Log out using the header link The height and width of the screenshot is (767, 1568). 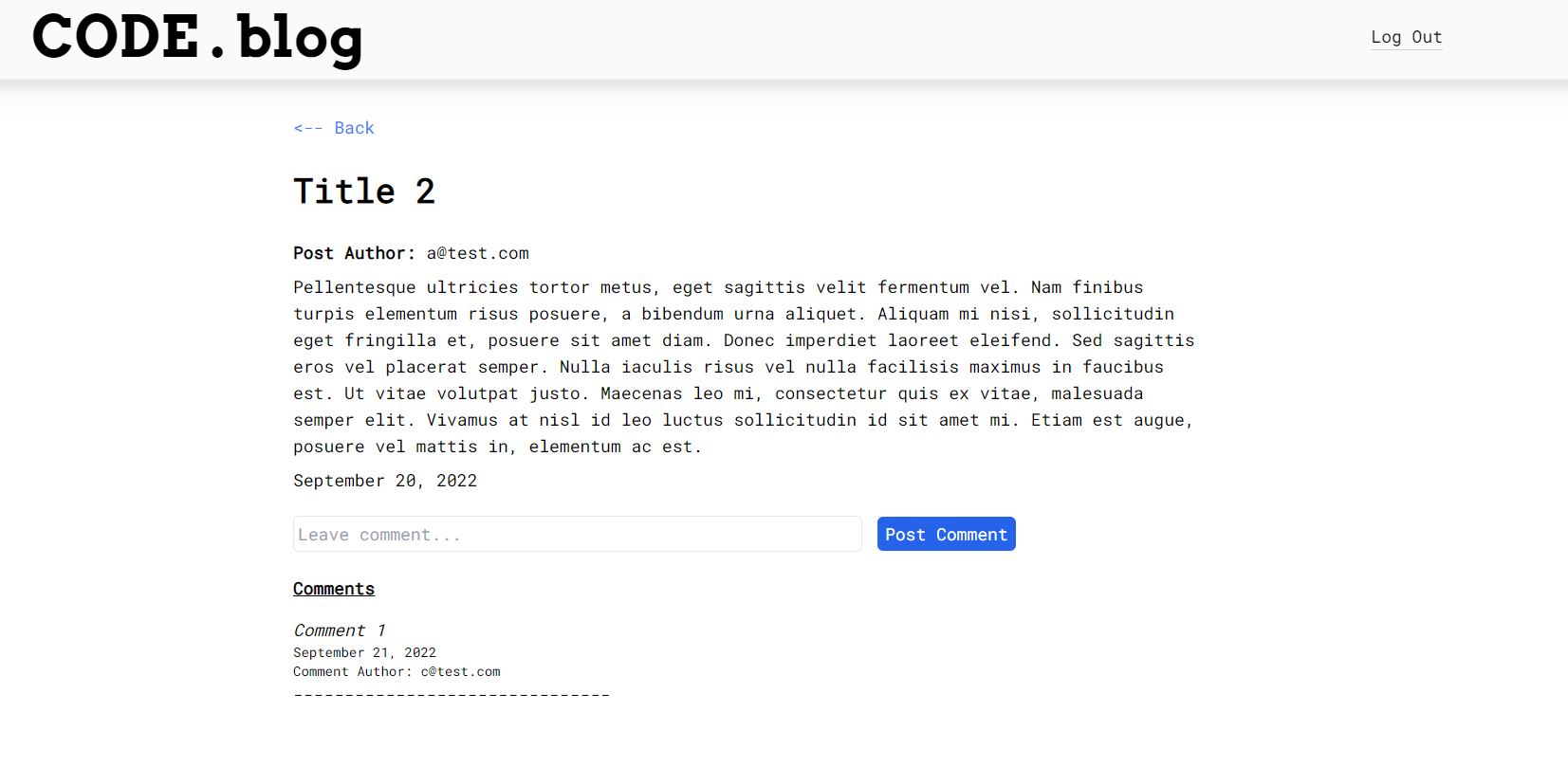pyautogui.click(x=1406, y=37)
